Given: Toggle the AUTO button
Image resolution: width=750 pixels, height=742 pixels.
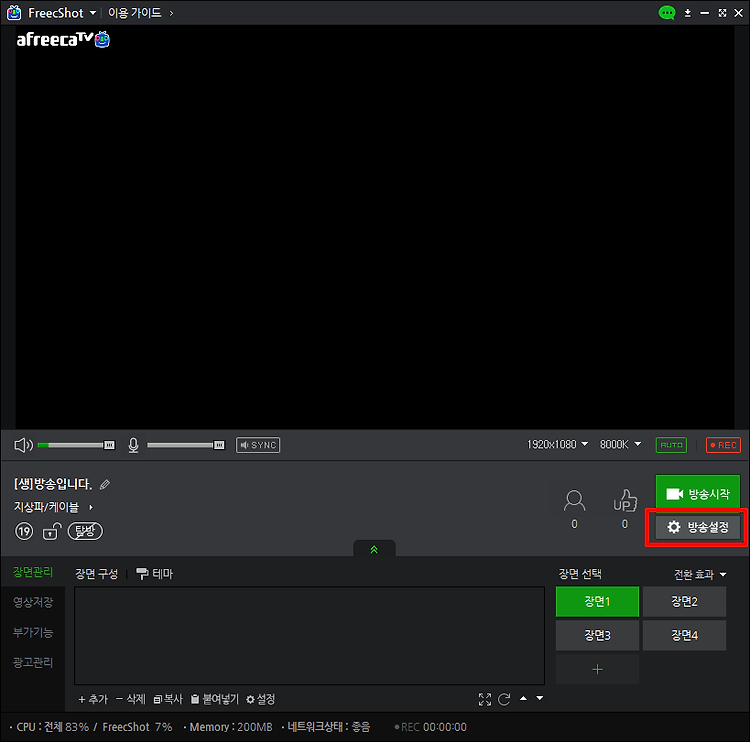Looking at the screenshot, I should tap(671, 445).
